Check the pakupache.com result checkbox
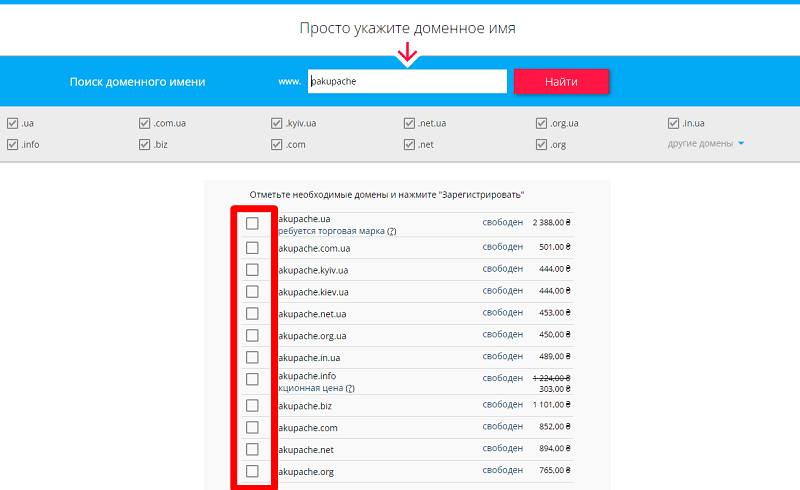This screenshot has height=490, width=800. 252,427
